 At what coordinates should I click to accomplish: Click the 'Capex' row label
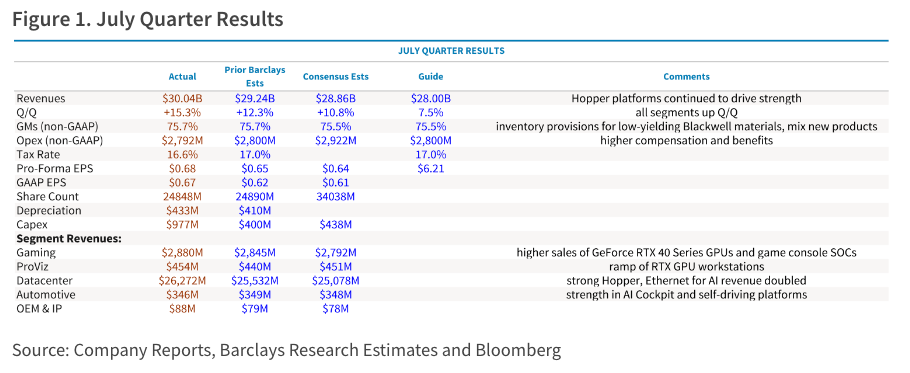[x=32, y=224]
